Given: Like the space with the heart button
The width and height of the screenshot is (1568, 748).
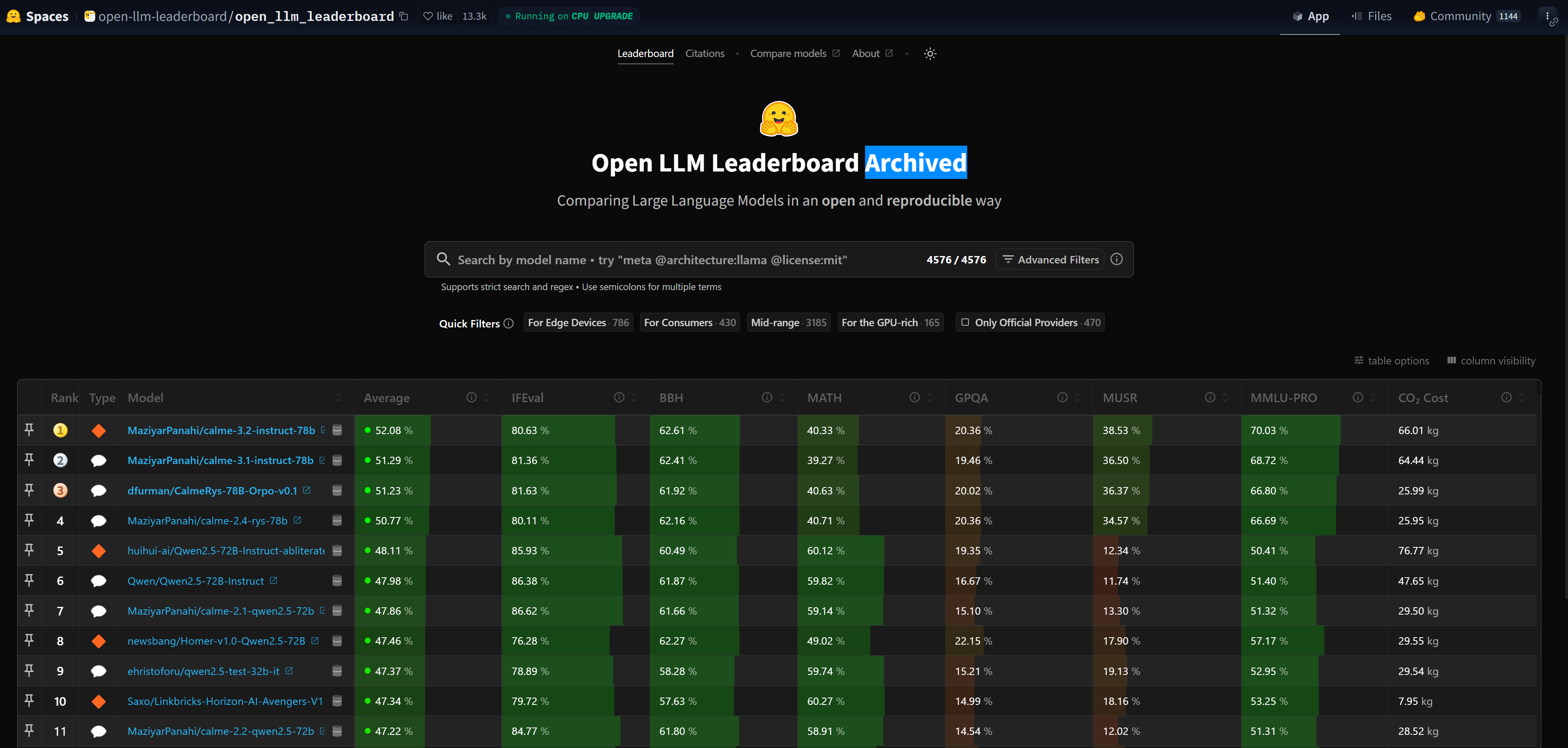Looking at the screenshot, I should [437, 16].
